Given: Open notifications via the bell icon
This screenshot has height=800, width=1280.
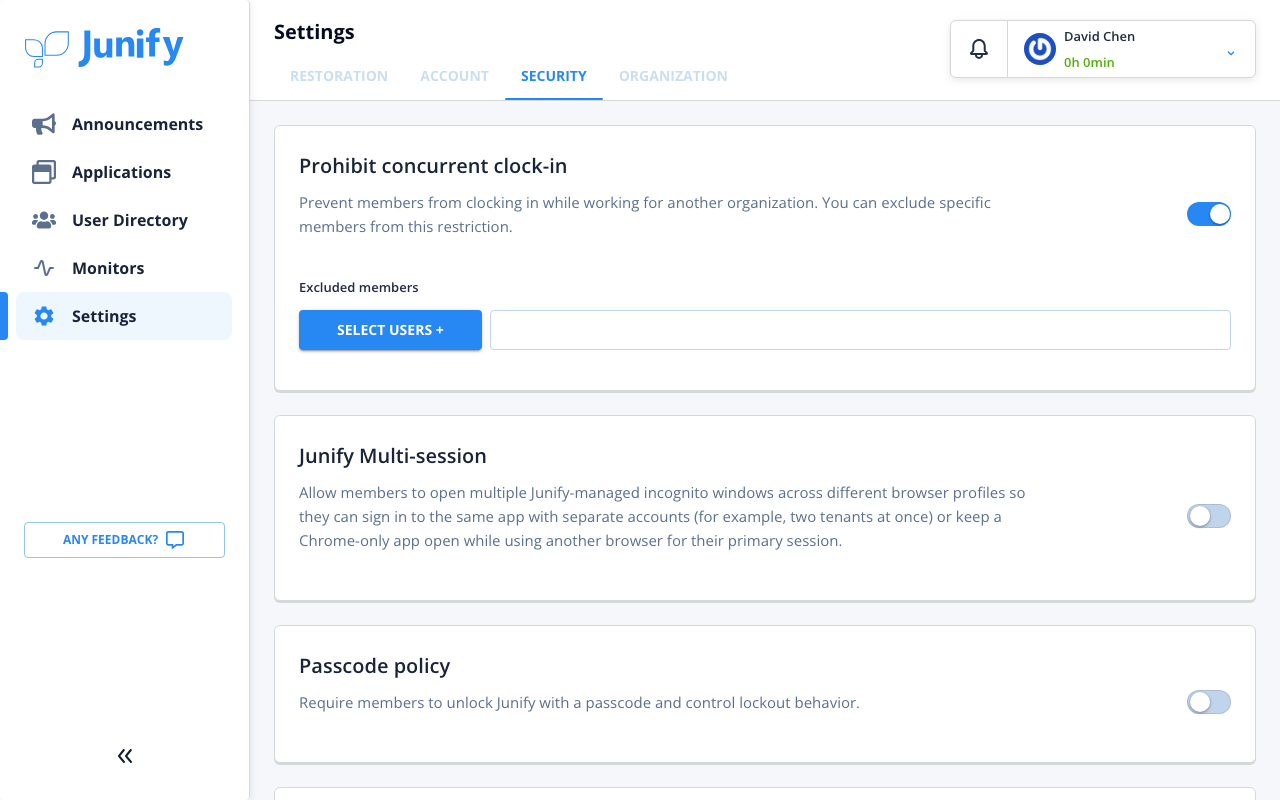Looking at the screenshot, I should pyautogui.click(x=979, y=49).
